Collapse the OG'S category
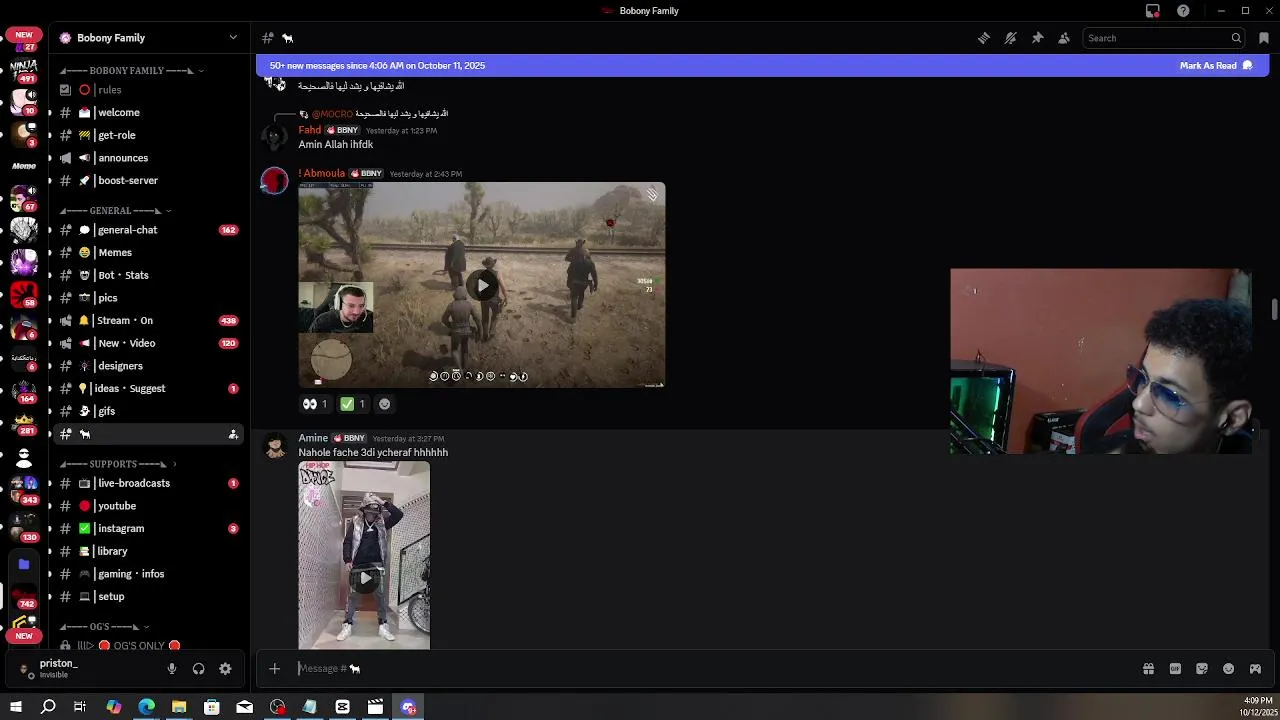This screenshot has width=1280, height=720. click(105, 627)
